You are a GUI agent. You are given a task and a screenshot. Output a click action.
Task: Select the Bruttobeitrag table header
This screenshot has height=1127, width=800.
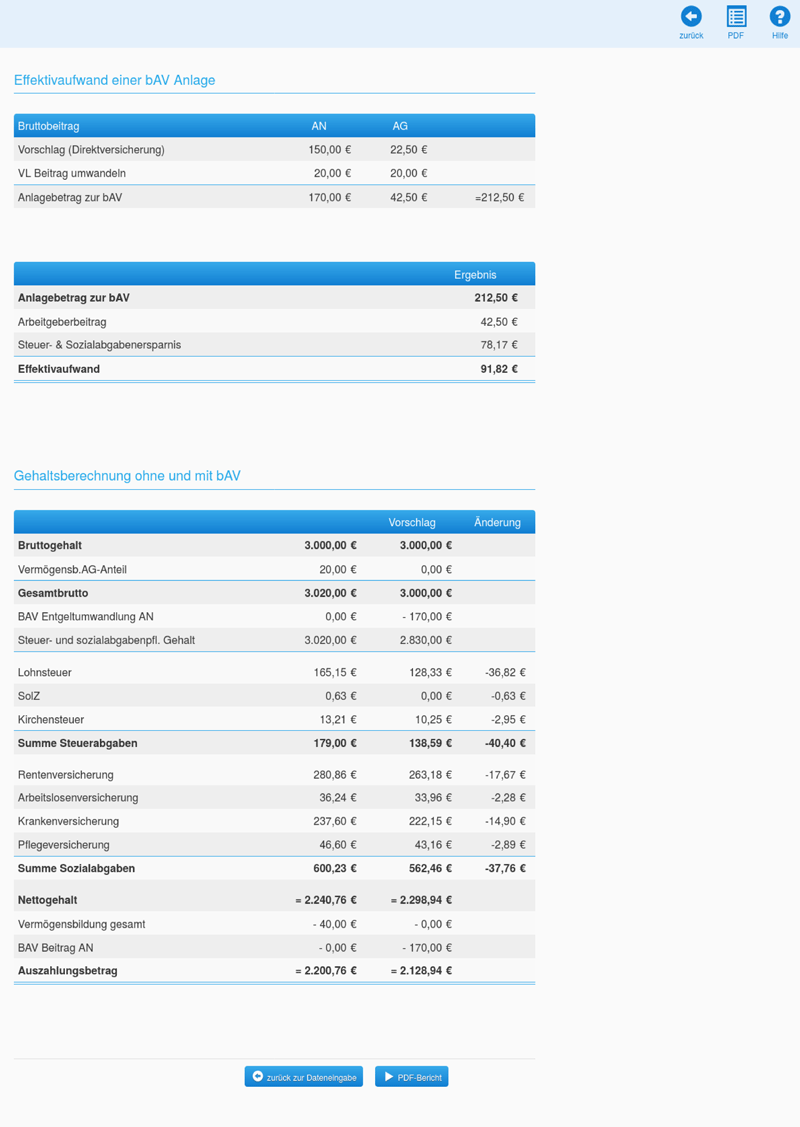coord(49,126)
